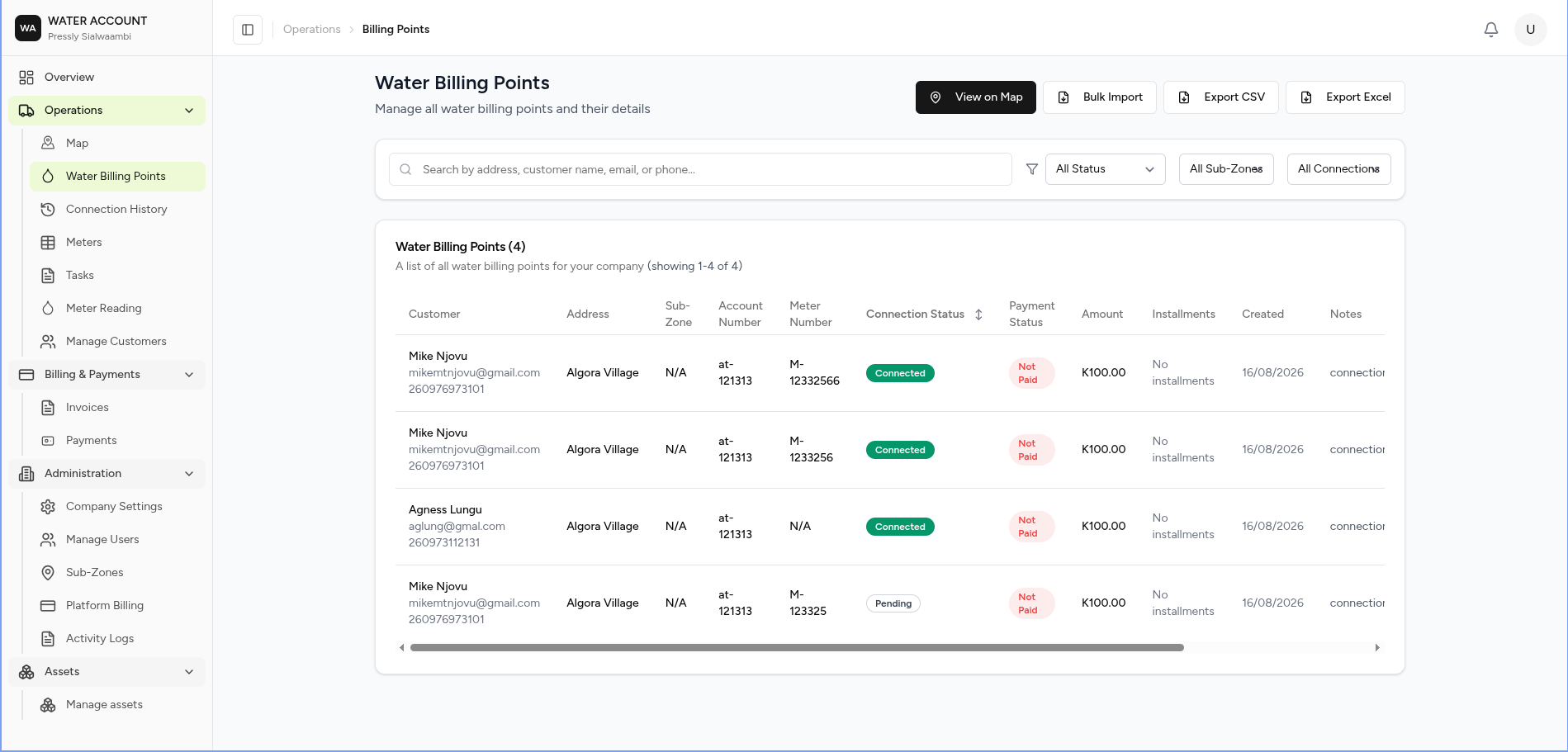The height and width of the screenshot is (752, 1568).
Task: Click the map pin icon in View on Map
Action: point(936,97)
